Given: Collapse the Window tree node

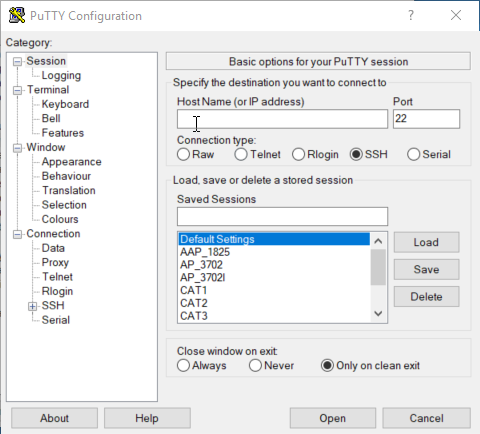Looking at the screenshot, I should tap(17, 148).
